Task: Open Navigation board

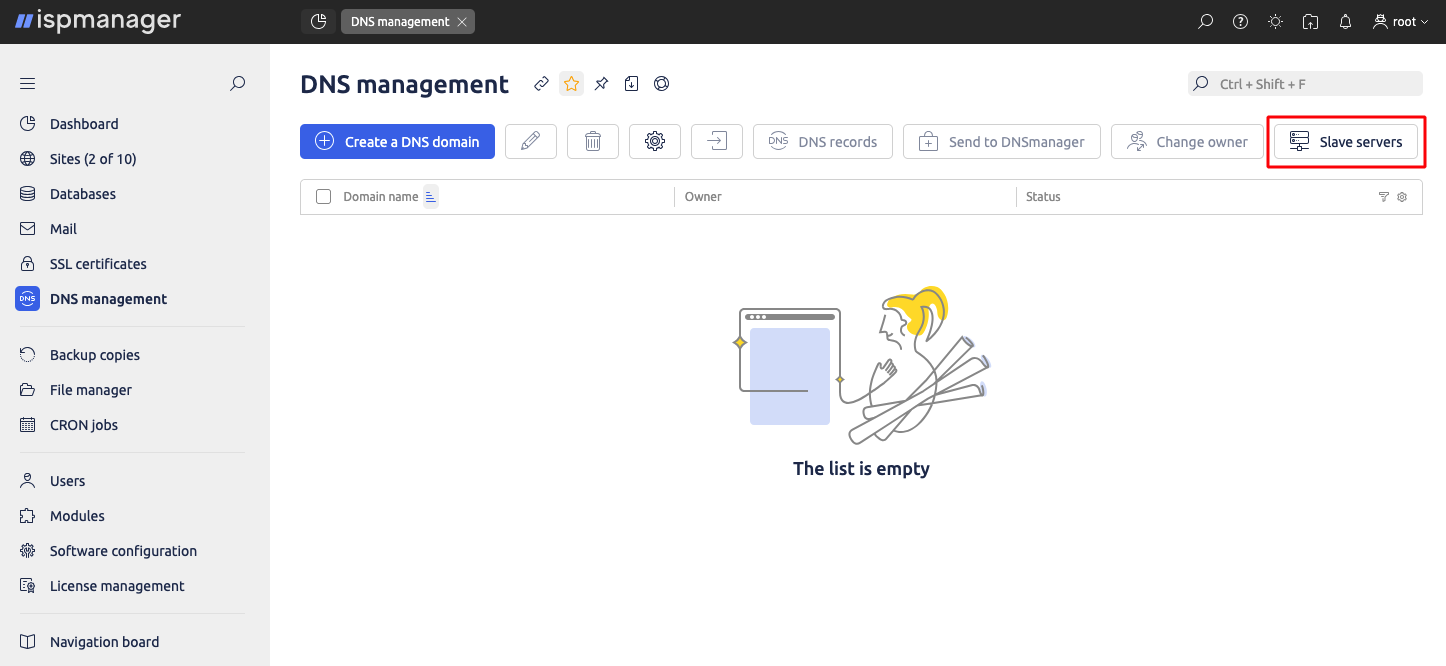Action: click(x=104, y=642)
